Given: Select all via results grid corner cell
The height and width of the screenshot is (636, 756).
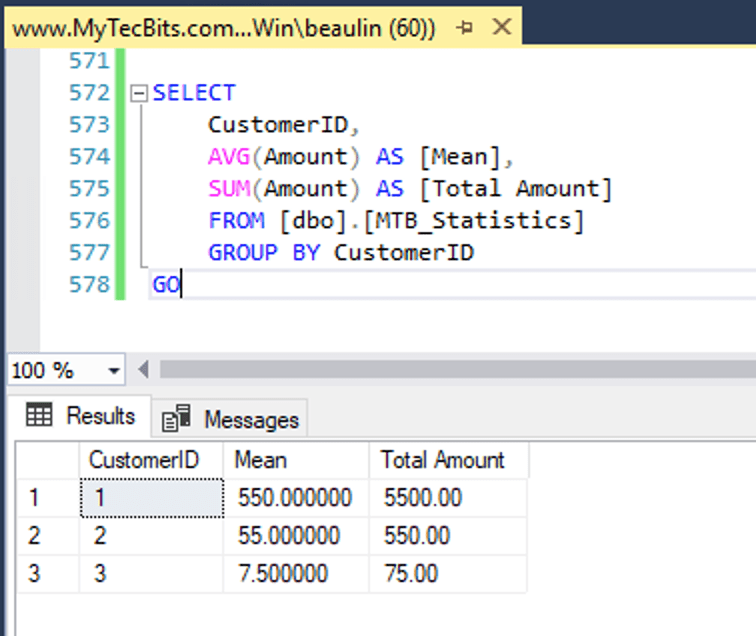Looking at the screenshot, I should [x=47, y=460].
